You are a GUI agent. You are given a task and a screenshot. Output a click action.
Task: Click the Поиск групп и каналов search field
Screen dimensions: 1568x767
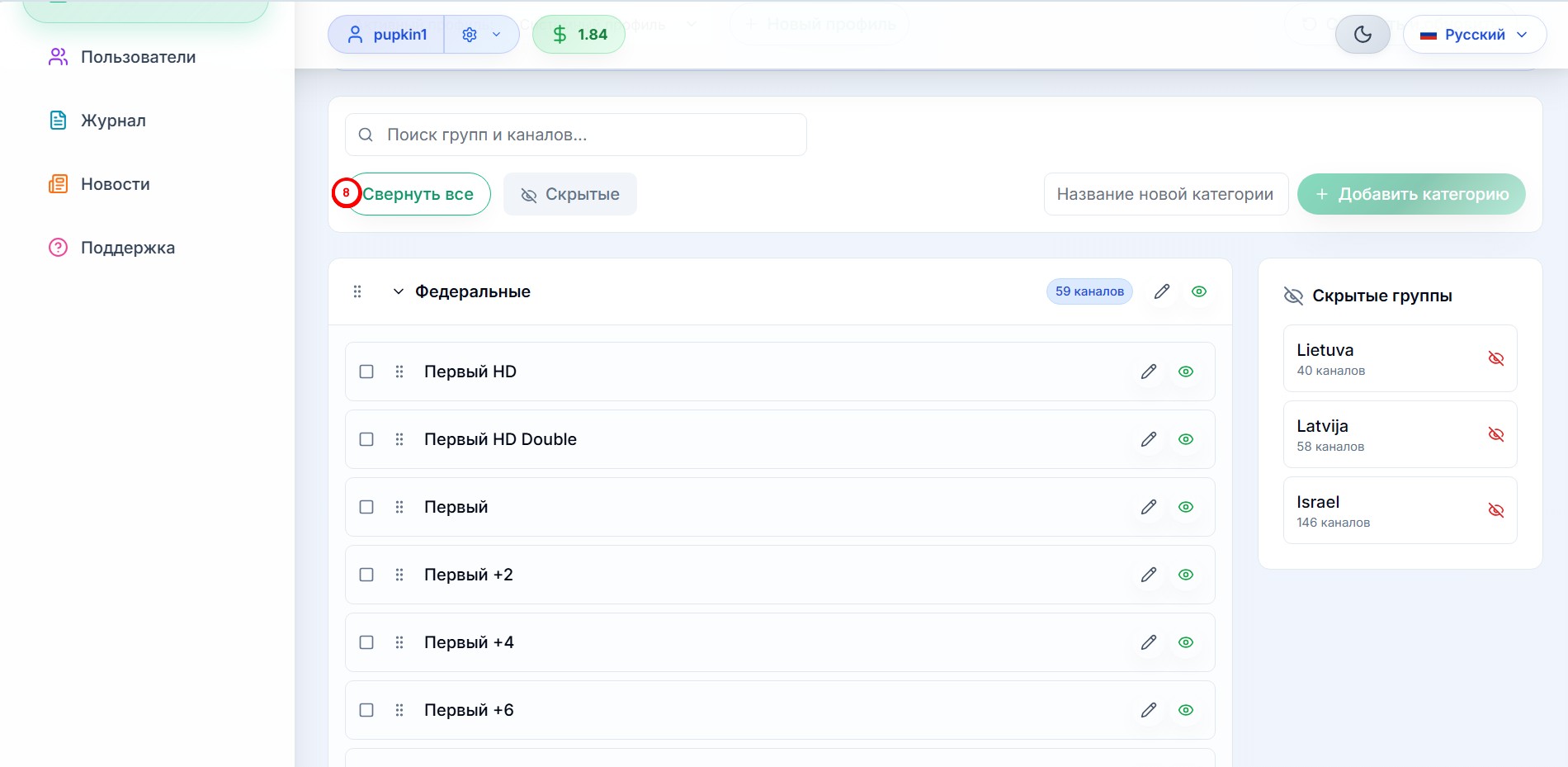coord(576,135)
